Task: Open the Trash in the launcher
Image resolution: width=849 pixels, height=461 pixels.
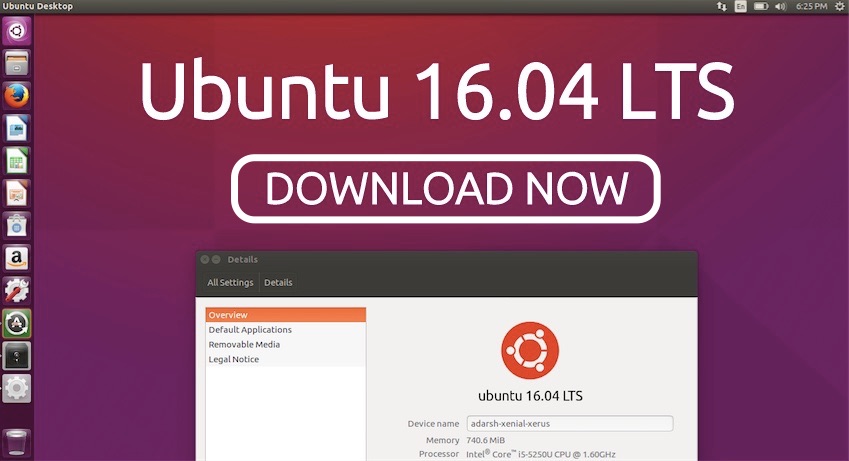Action: pos(17,441)
